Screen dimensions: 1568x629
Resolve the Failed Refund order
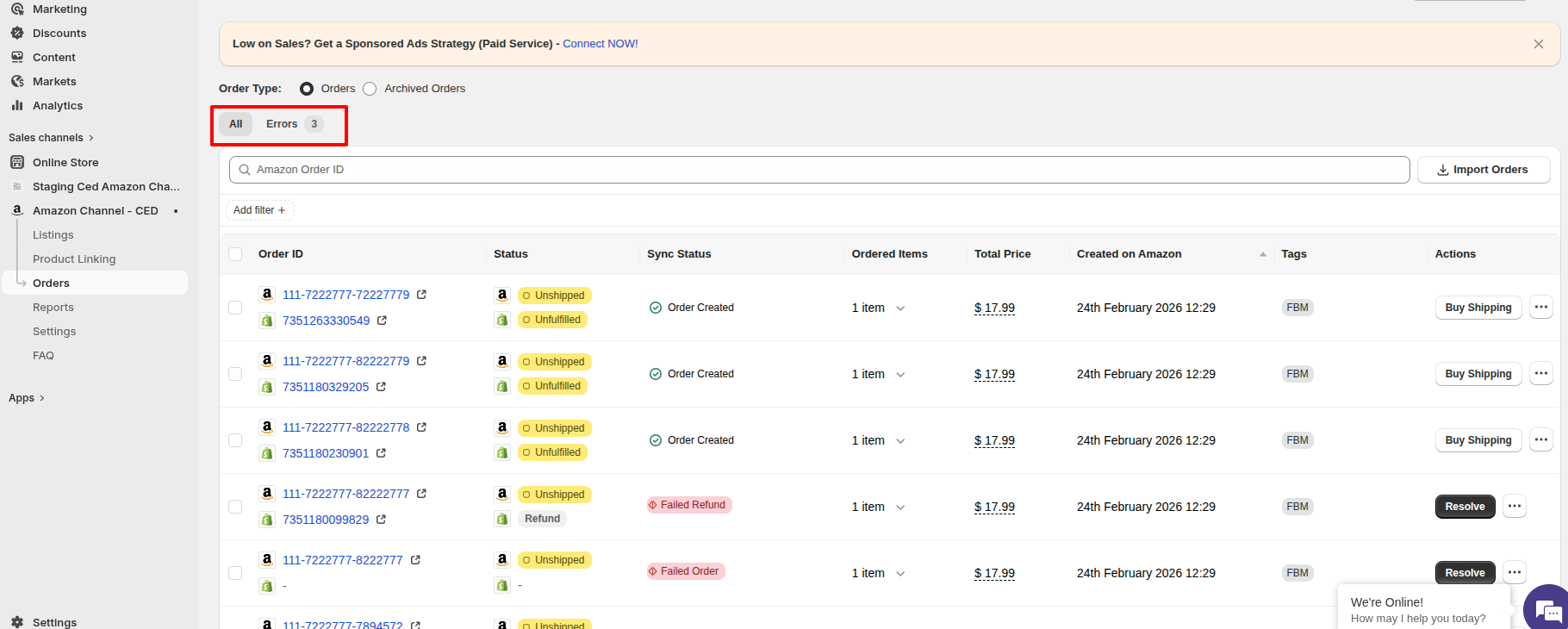[x=1465, y=507]
